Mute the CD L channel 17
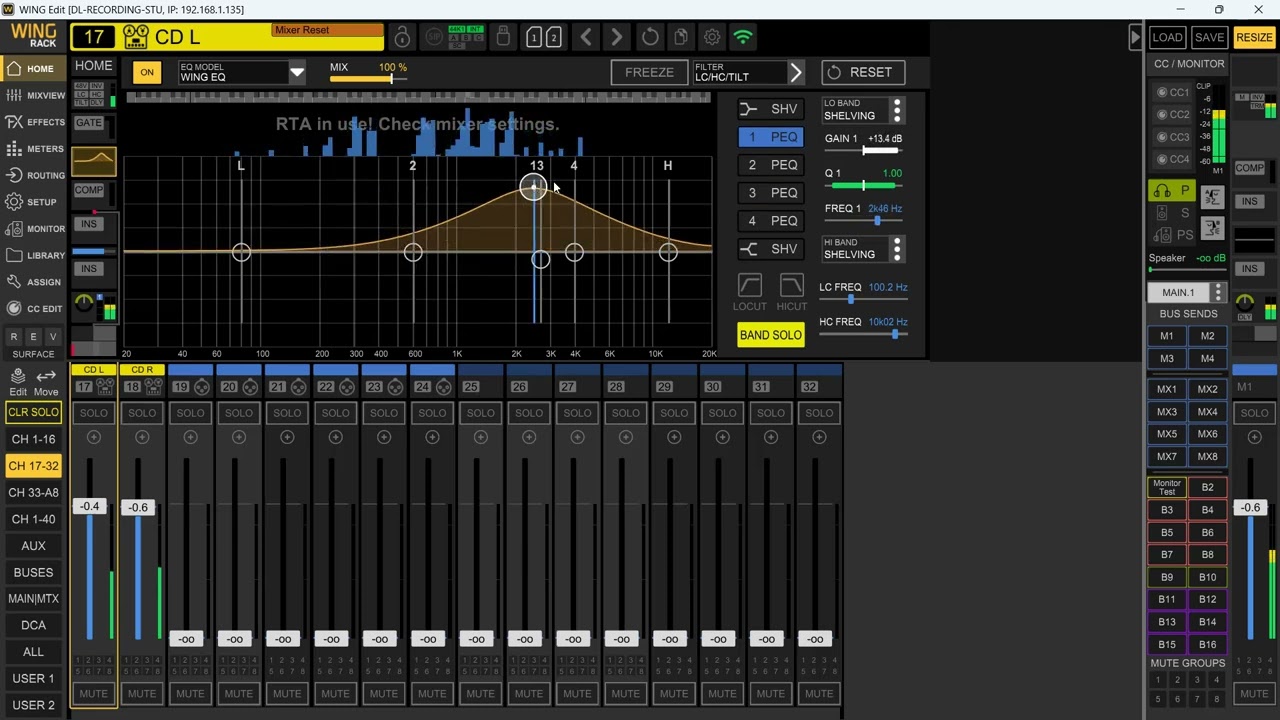1280x720 pixels. 93,693
